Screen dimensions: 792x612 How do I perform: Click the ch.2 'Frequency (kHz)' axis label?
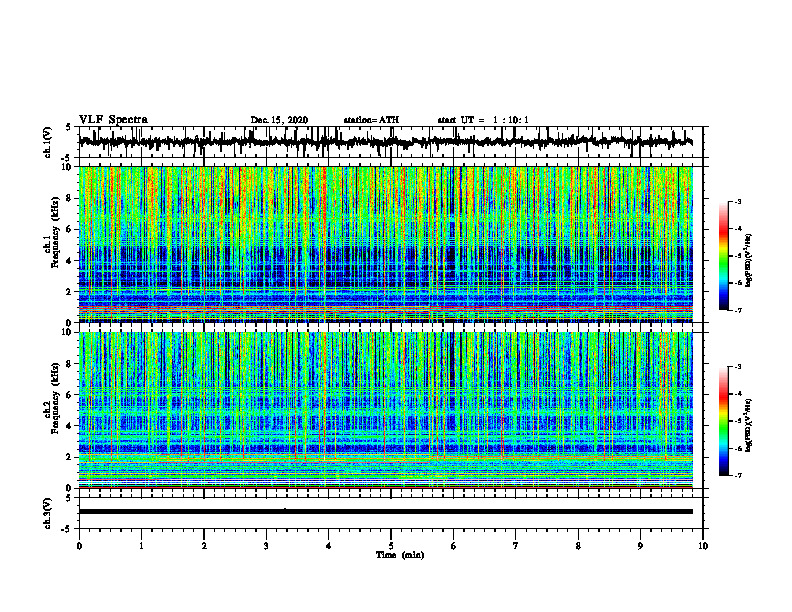click(x=55, y=398)
